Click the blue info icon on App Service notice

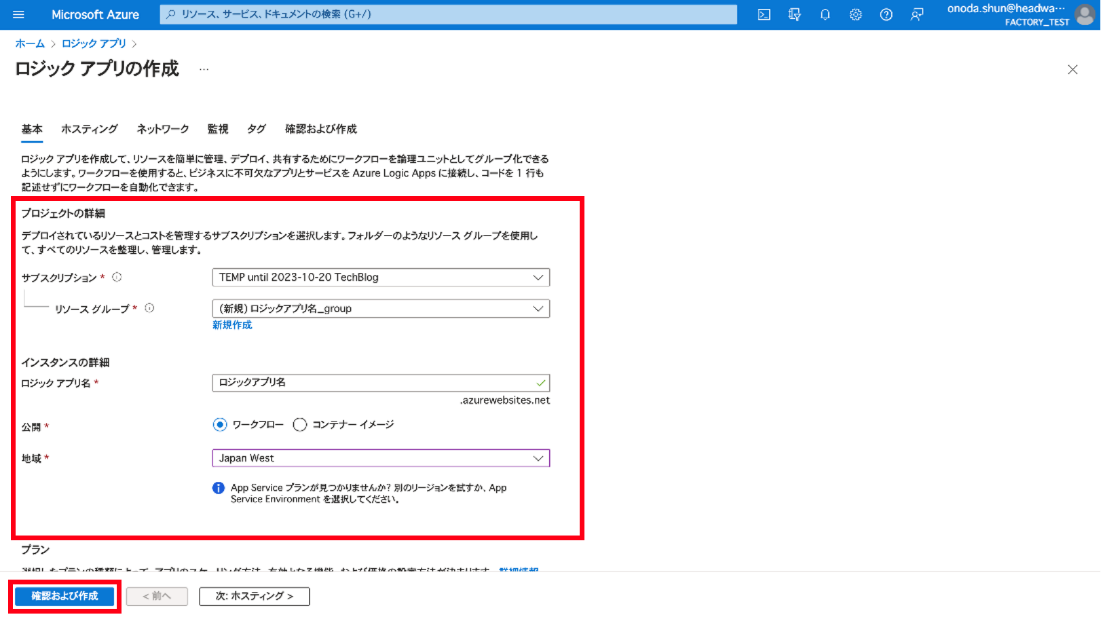(x=218, y=488)
